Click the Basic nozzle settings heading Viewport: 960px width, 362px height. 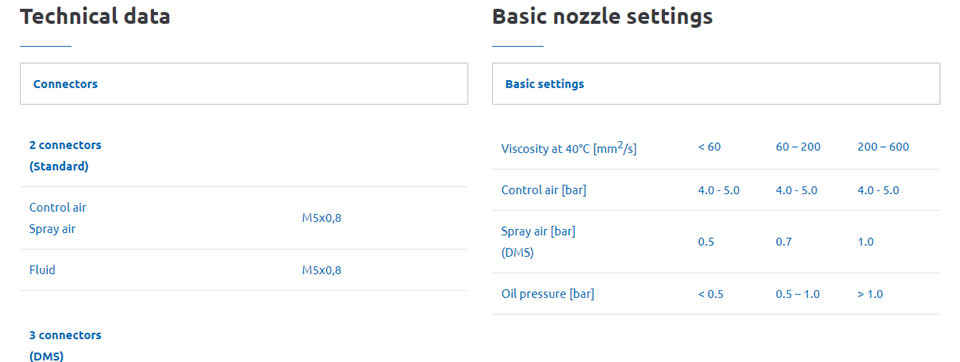[602, 17]
